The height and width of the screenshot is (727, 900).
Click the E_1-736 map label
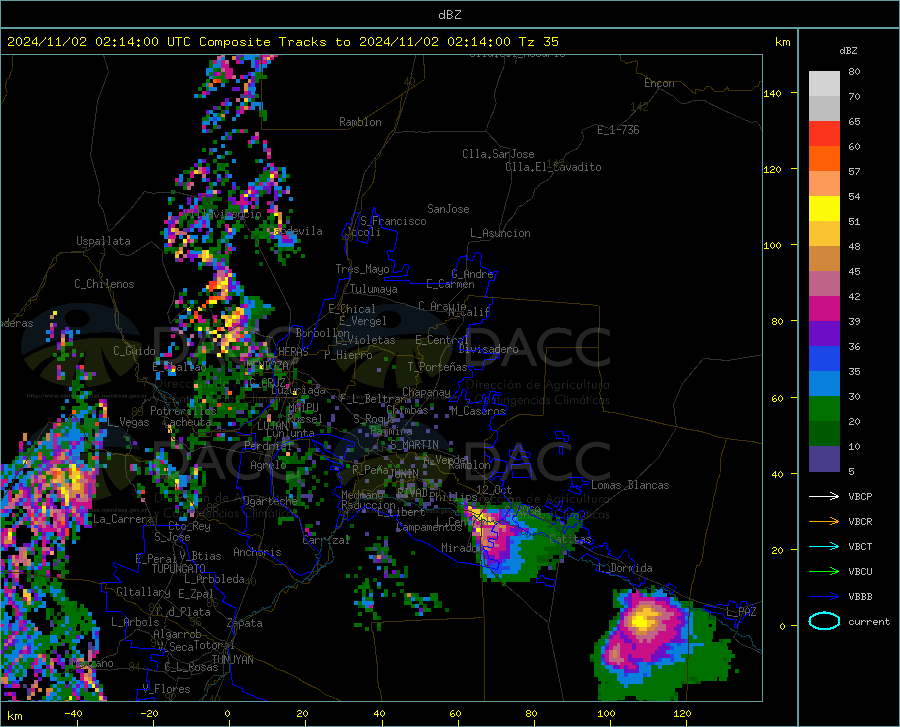[618, 130]
